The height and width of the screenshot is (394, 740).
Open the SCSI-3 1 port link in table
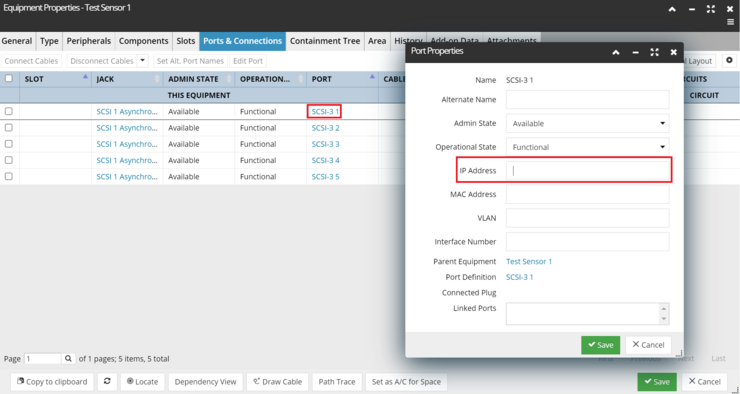coord(325,111)
